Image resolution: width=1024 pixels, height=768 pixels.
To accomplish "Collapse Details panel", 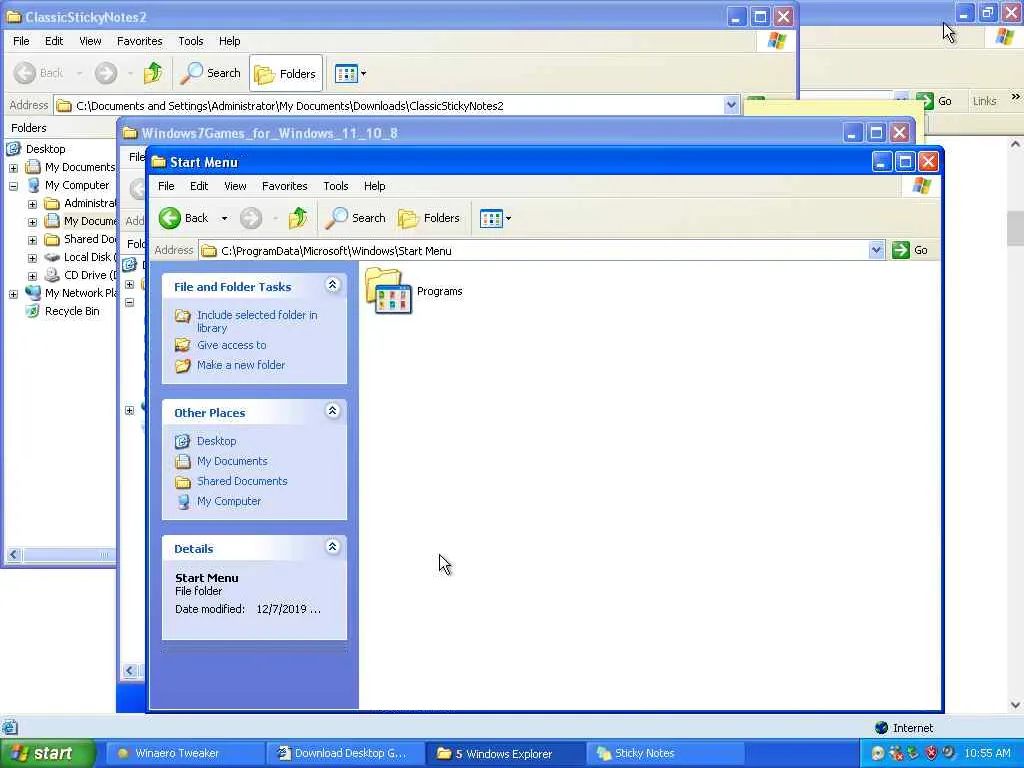I will pos(332,547).
